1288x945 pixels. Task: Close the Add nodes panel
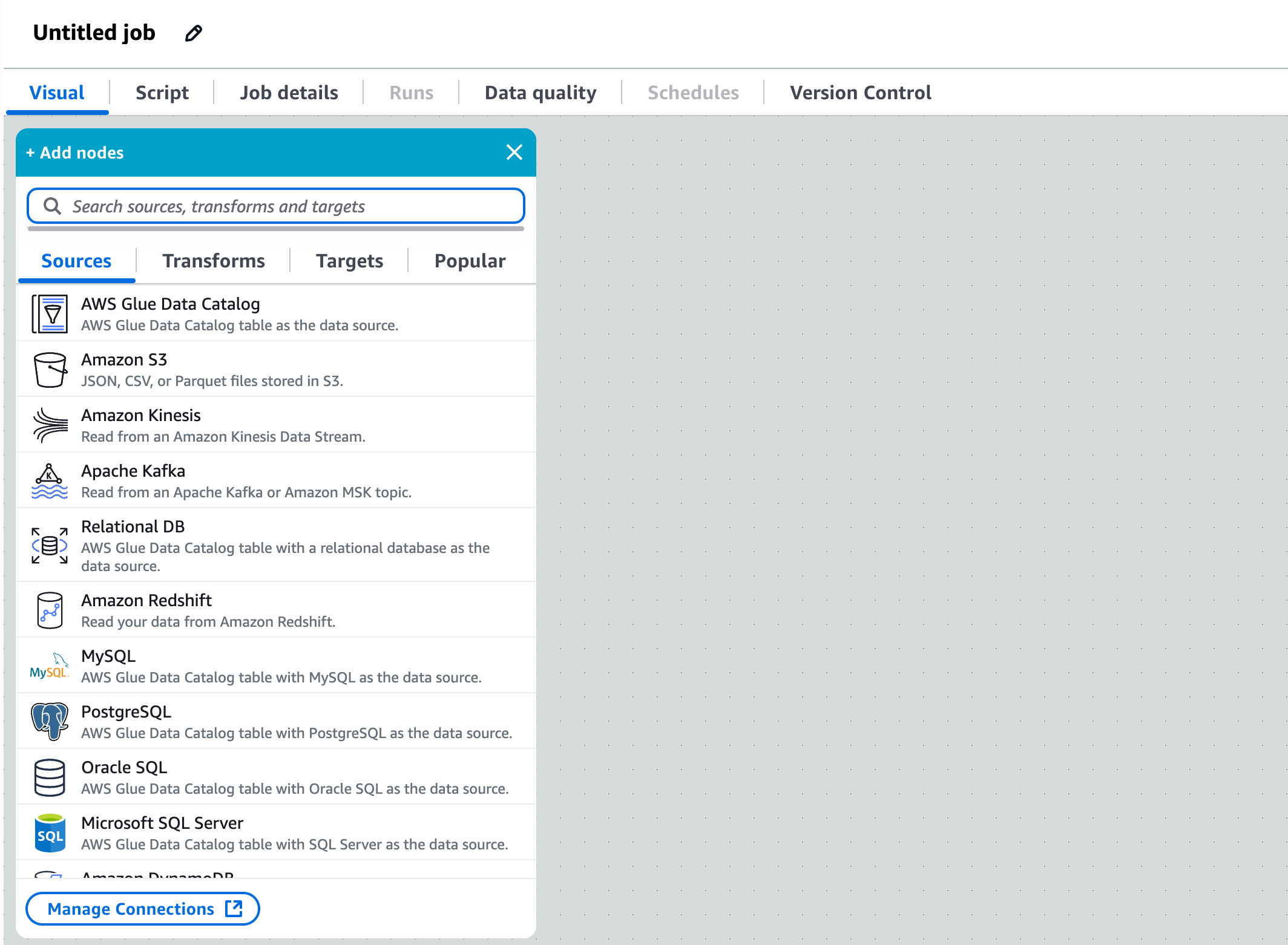tap(514, 152)
